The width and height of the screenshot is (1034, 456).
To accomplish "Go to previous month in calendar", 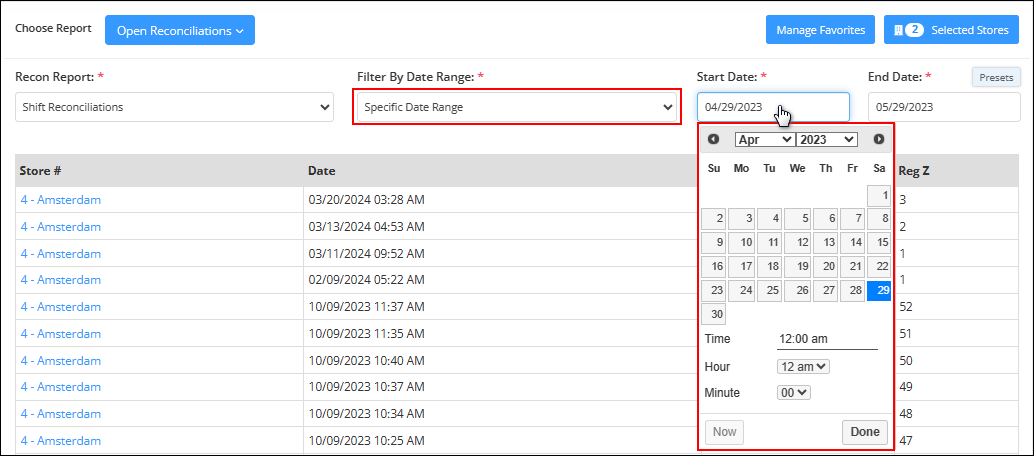I will [x=714, y=139].
